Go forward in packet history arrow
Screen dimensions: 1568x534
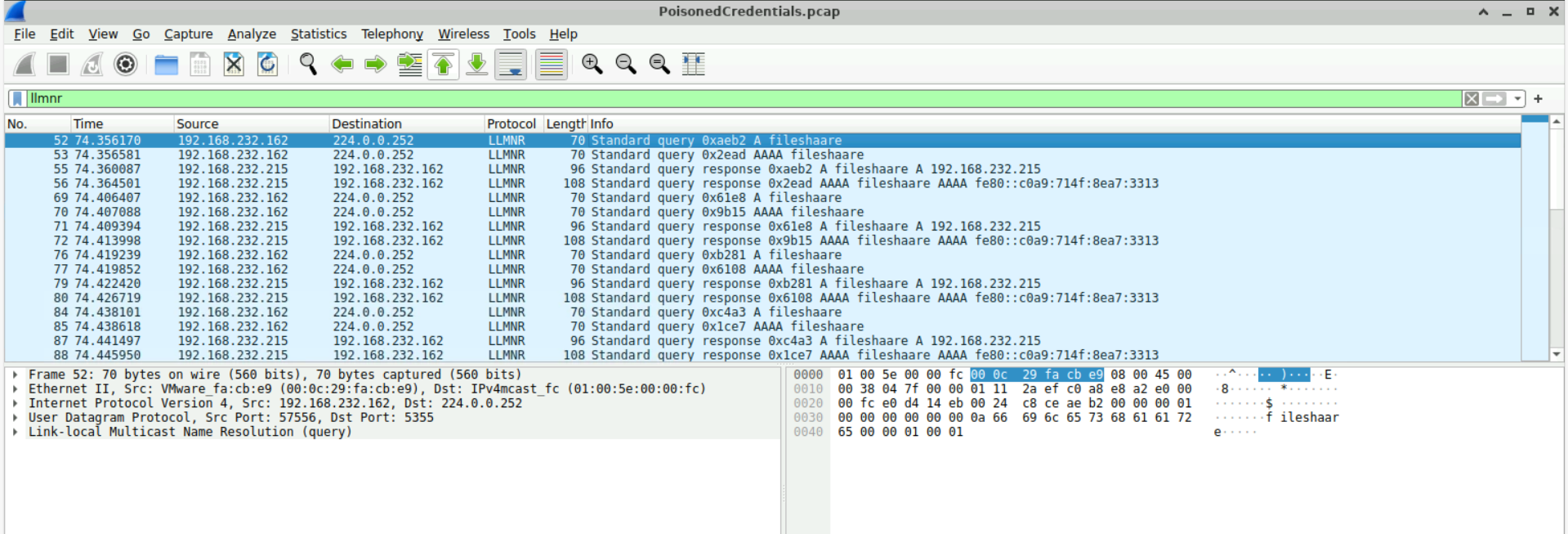[375, 64]
